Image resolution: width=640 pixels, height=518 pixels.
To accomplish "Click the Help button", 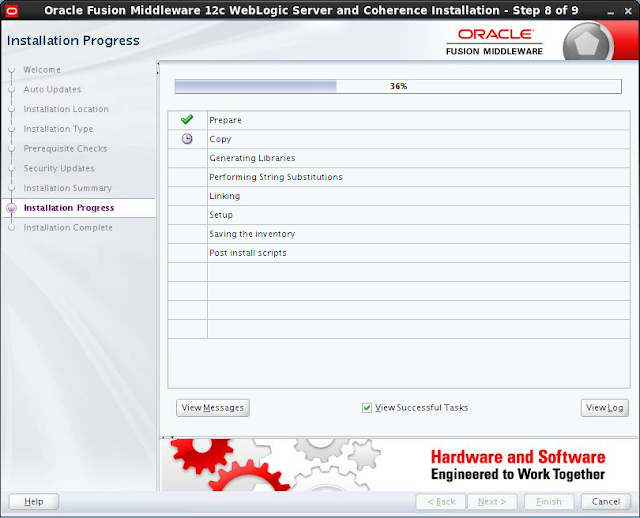I will pos(34,502).
